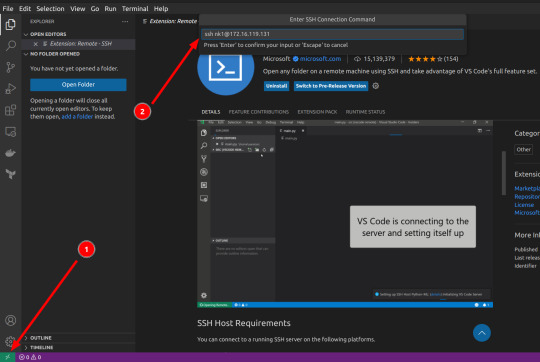Open the Extensions view

pyautogui.click(x=10, y=110)
